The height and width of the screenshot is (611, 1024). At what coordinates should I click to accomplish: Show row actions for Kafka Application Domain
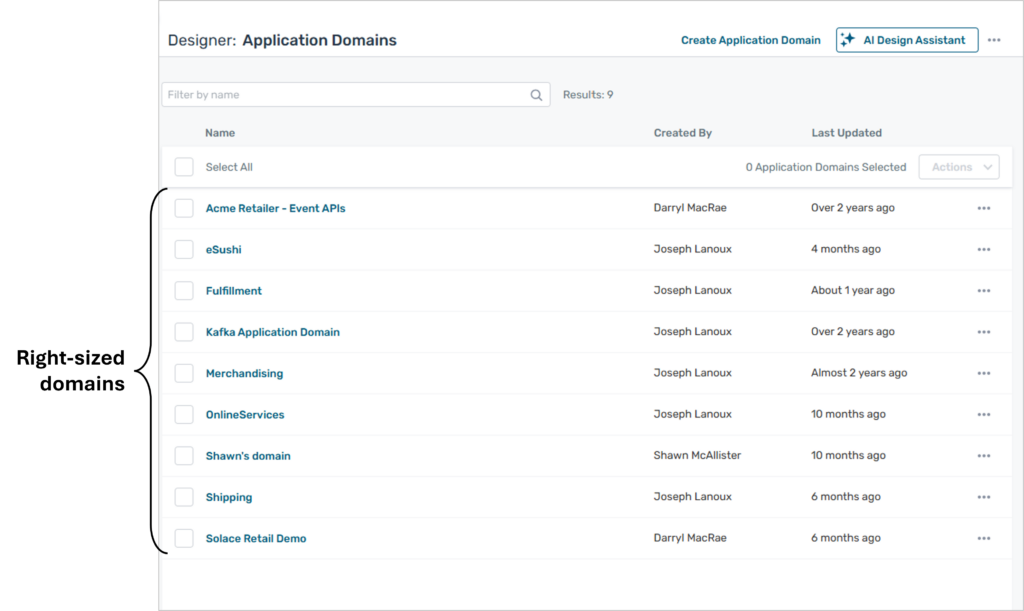point(983,332)
